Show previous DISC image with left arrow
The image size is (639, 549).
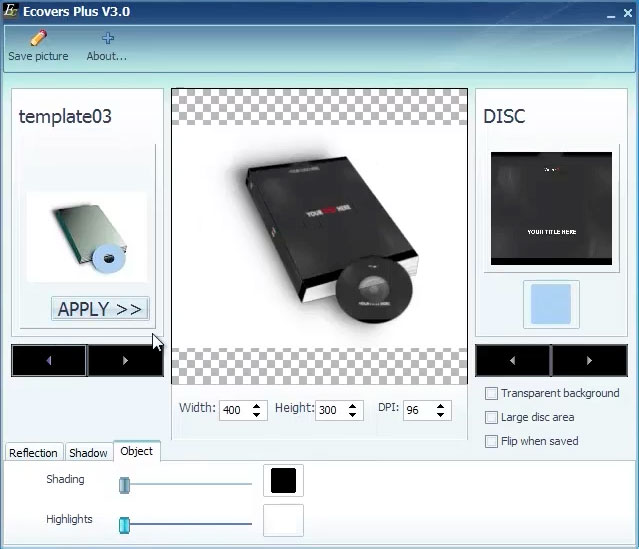[x=513, y=360]
